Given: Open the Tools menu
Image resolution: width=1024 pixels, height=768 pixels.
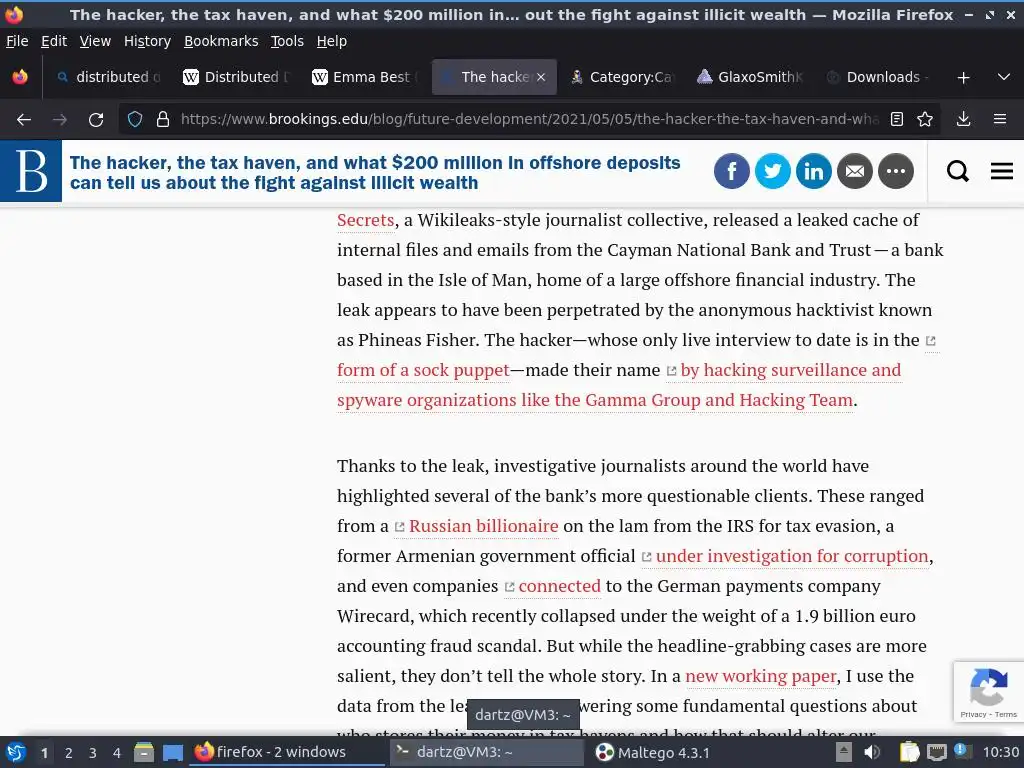Looking at the screenshot, I should 287,41.
